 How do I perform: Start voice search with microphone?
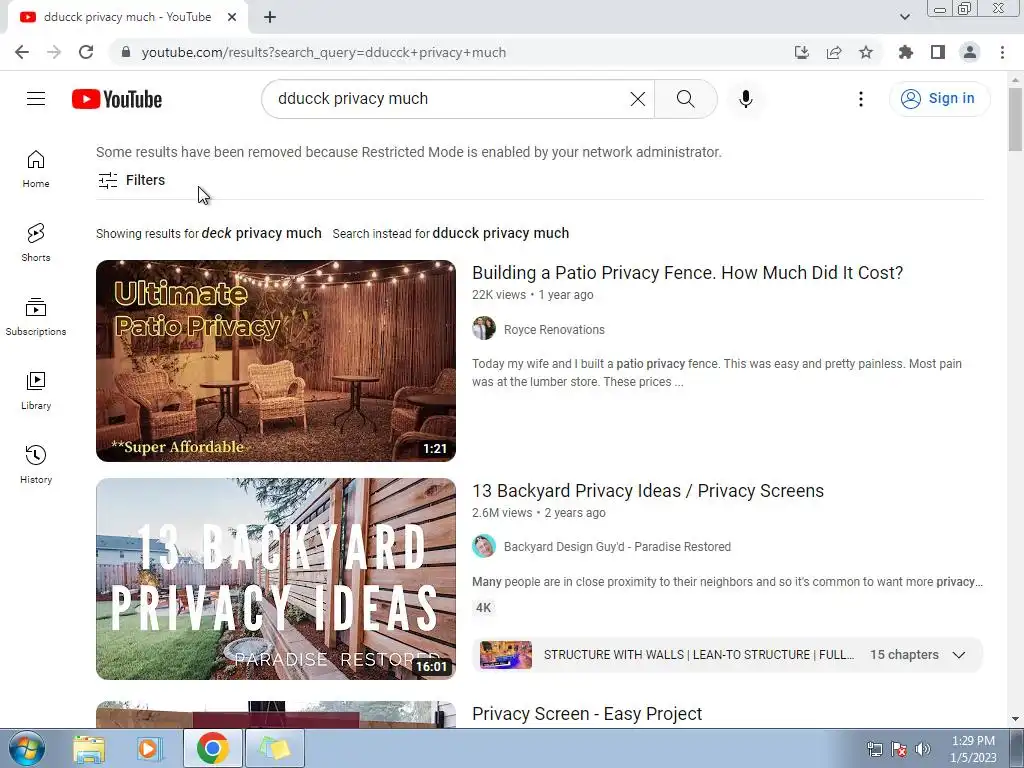point(746,99)
